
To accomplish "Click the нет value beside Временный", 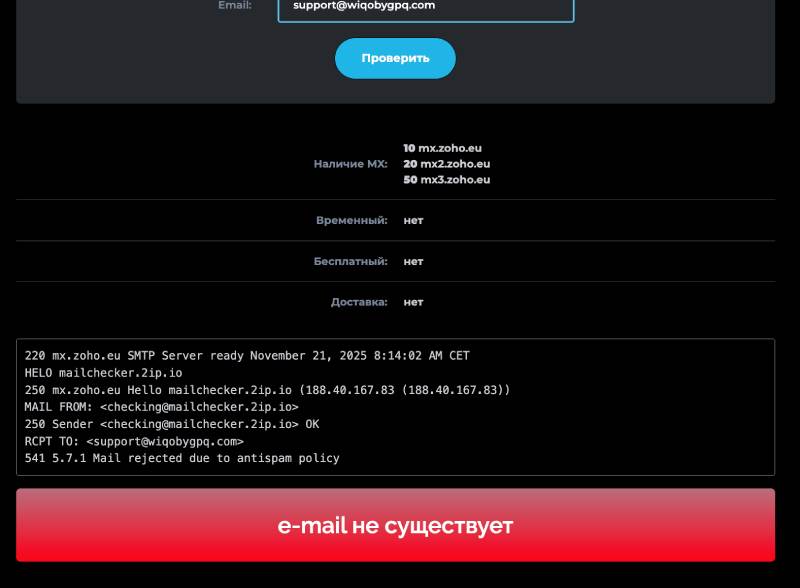I will 413,220.
